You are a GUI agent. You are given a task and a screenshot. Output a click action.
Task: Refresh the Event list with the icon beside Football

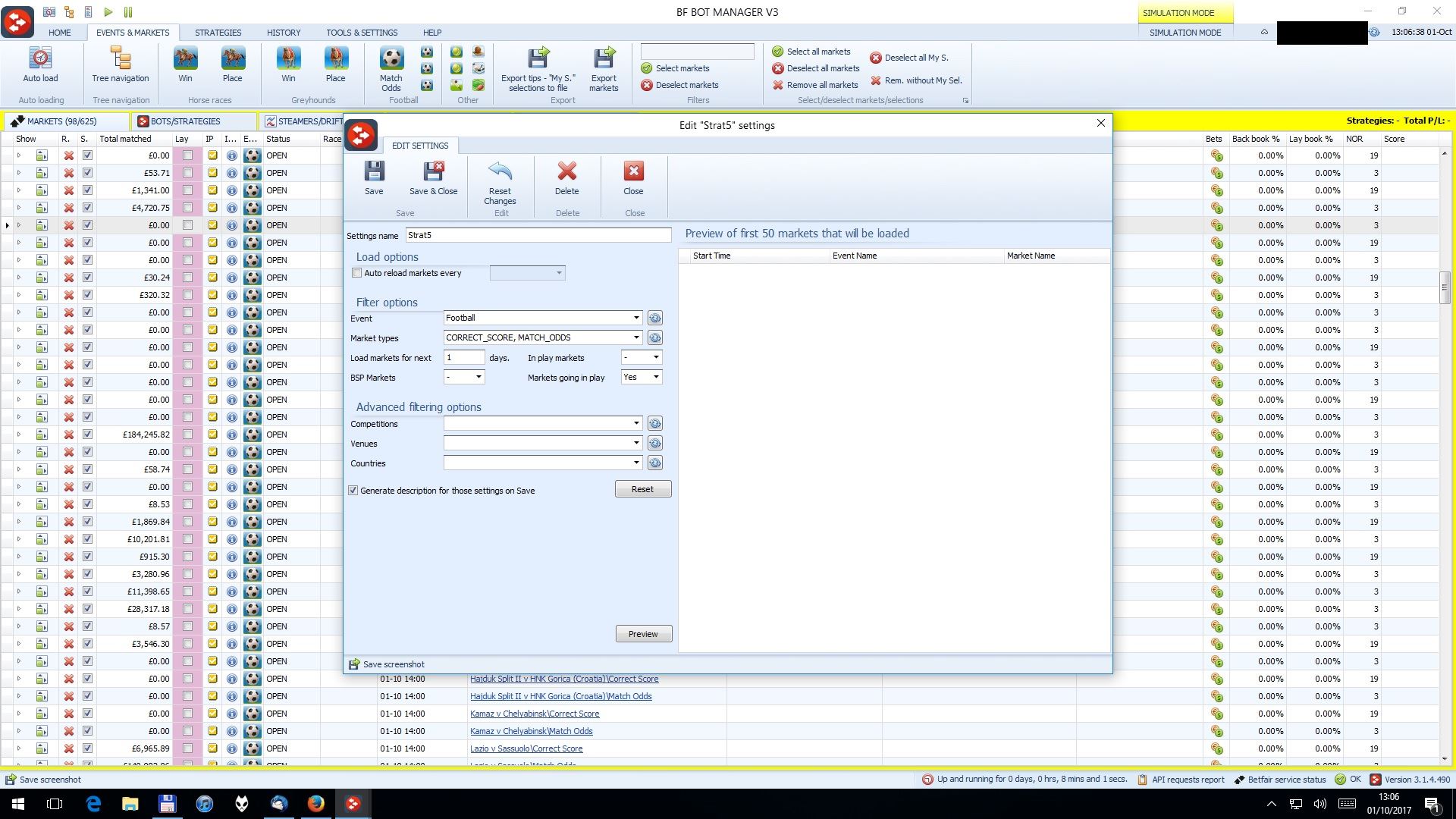pyautogui.click(x=655, y=318)
